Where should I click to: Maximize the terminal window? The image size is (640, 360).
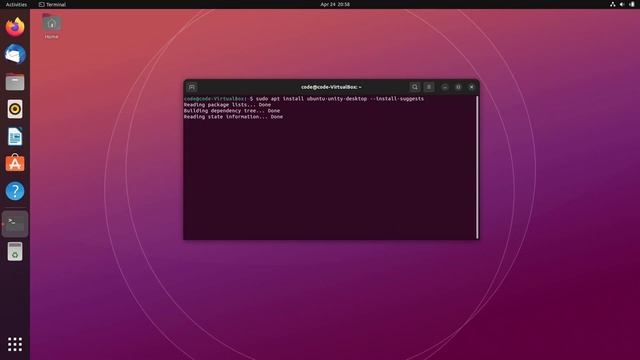(x=458, y=87)
